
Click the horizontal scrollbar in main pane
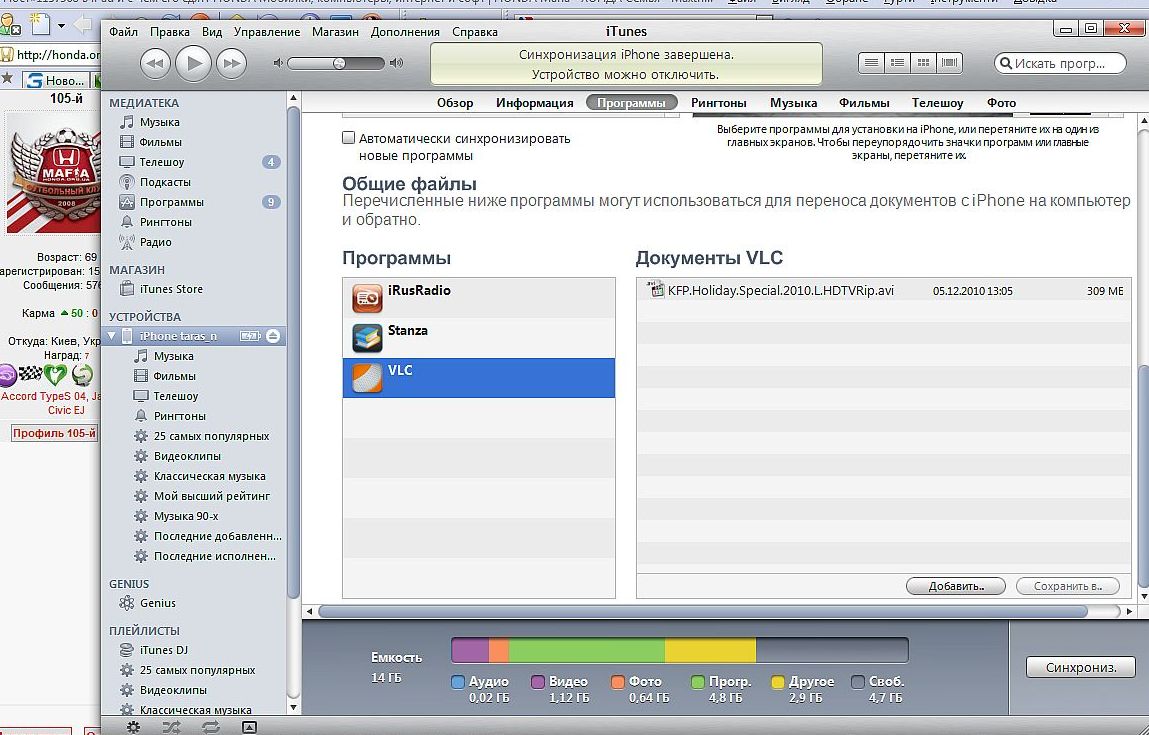click(703, 611)
